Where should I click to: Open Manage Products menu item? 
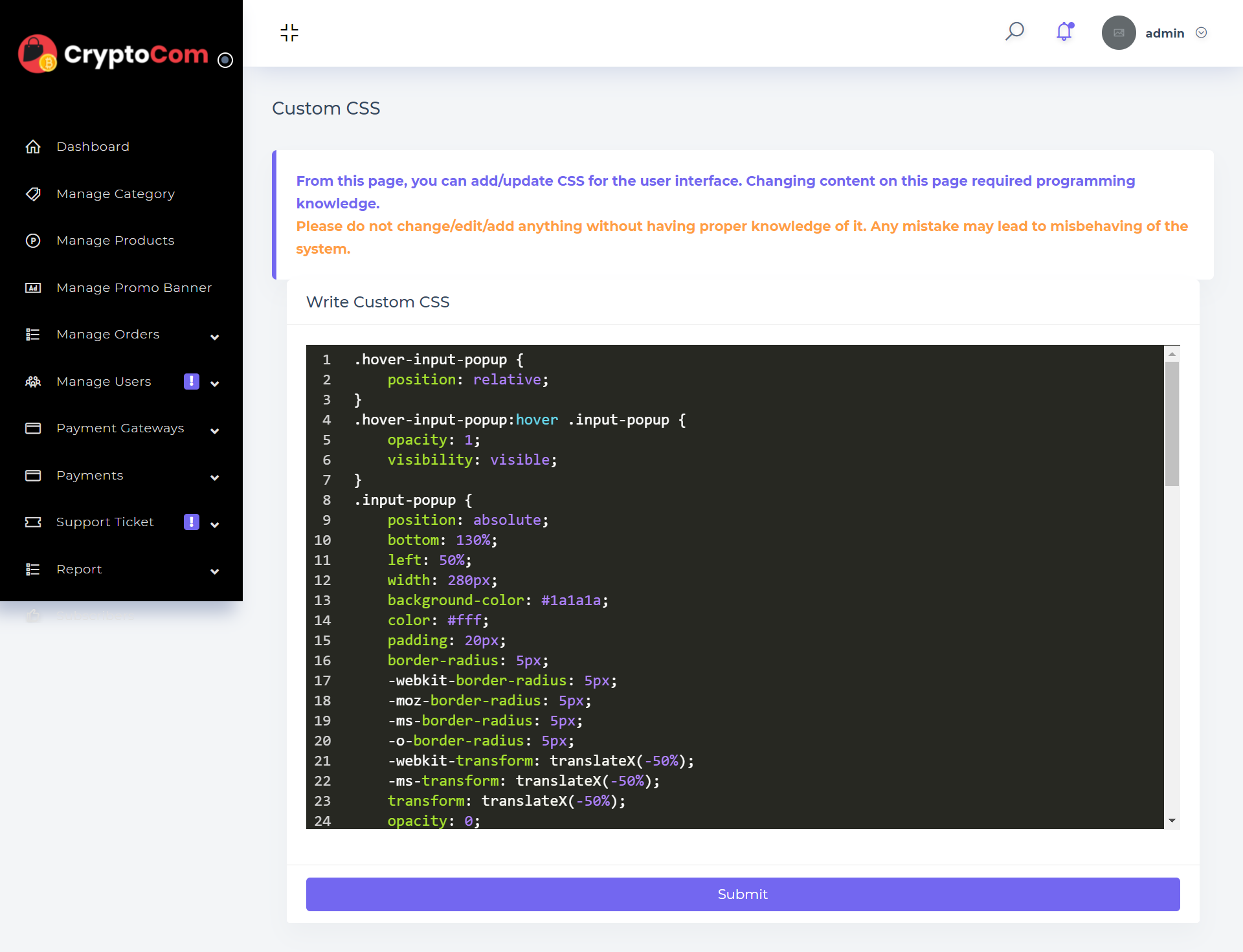click(115, 241)
